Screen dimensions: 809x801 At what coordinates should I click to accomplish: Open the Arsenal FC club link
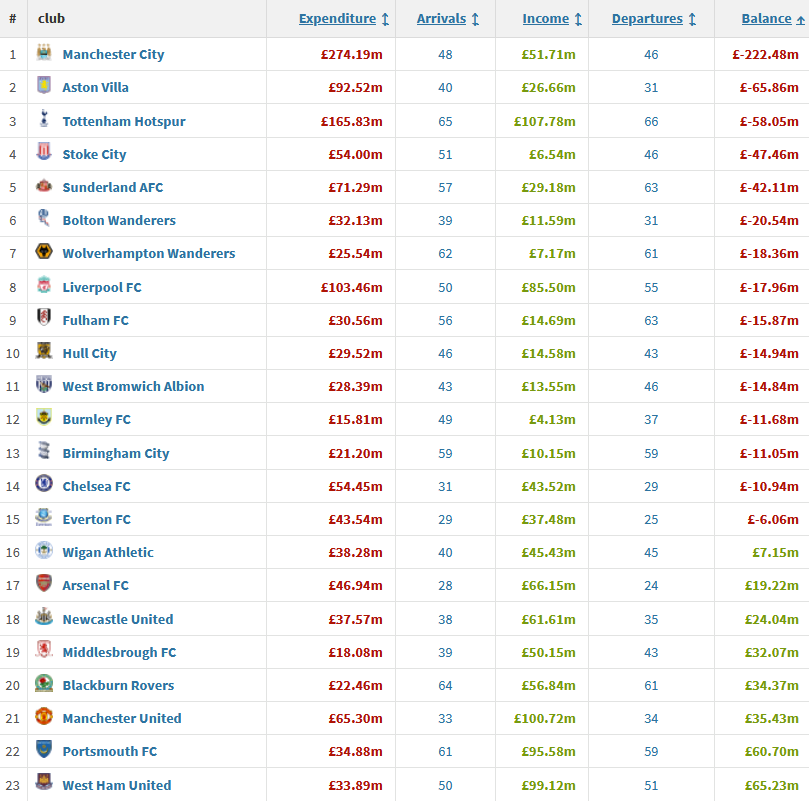95,585
